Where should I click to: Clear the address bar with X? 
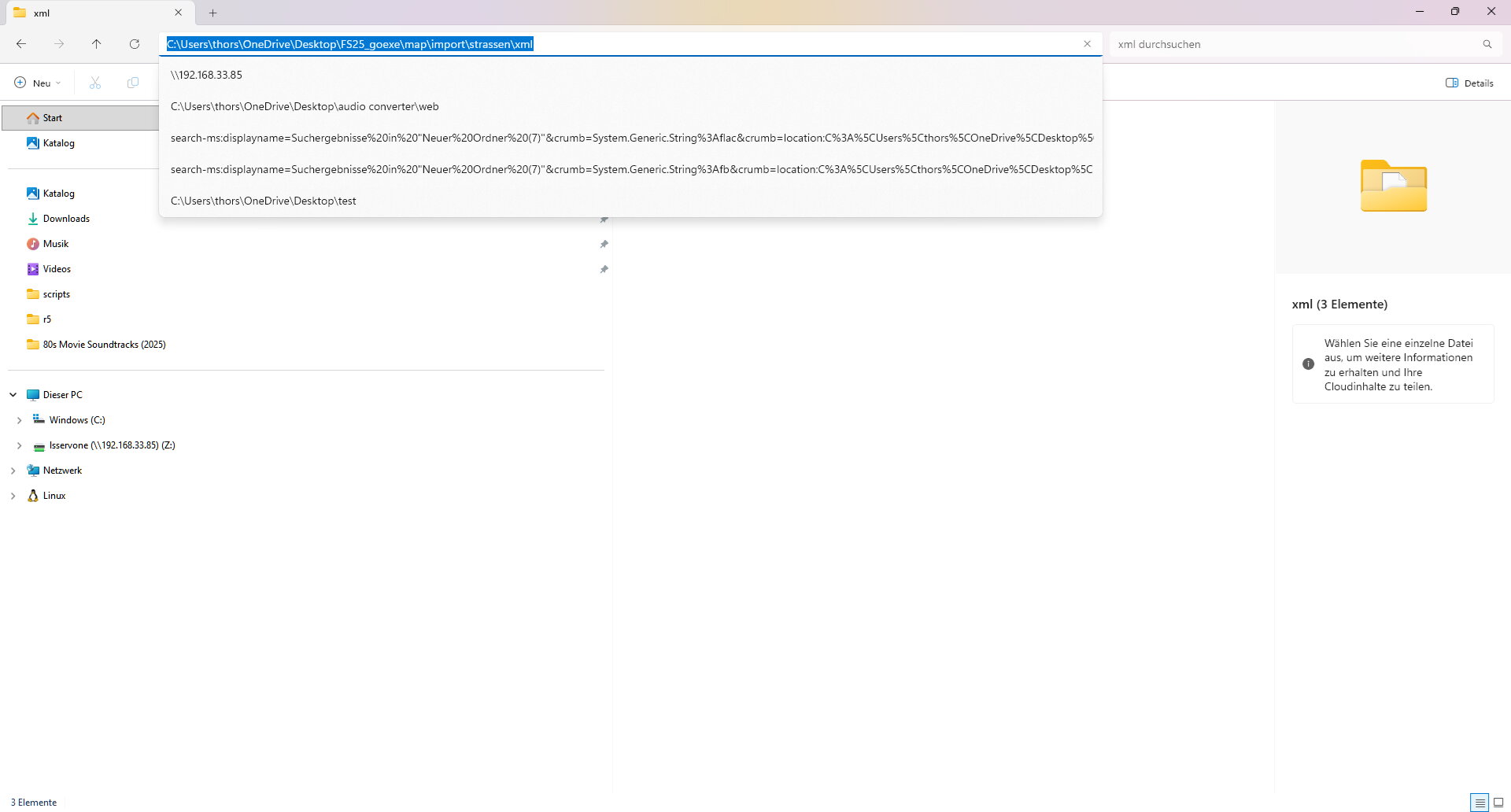(1087, 44)
